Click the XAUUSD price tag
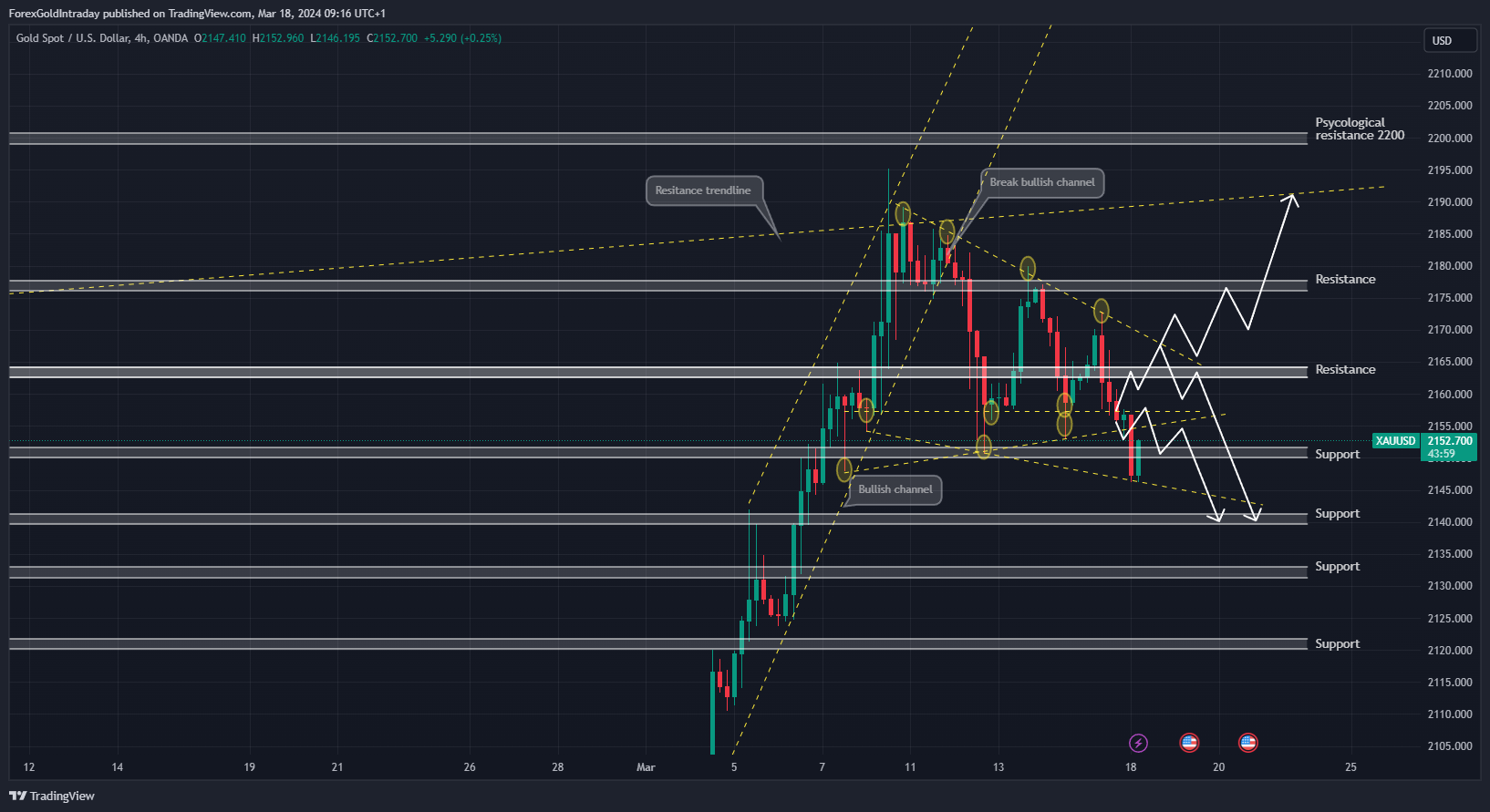This screenshot has height=812, width=1490. tap(1395, 441)
